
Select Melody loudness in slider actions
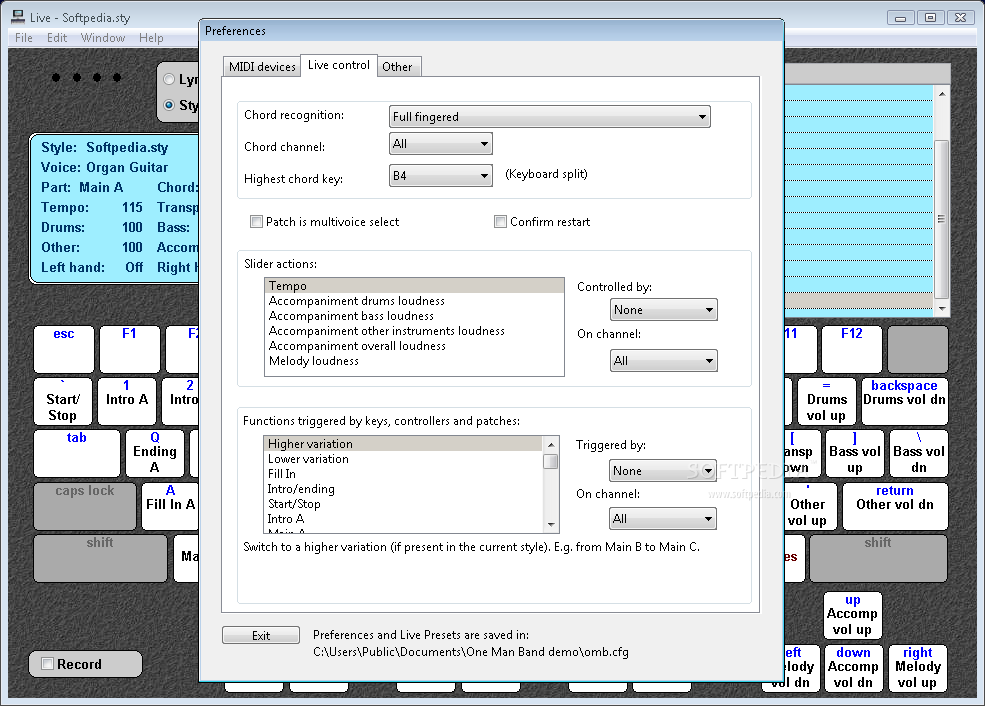coord(414,361)
